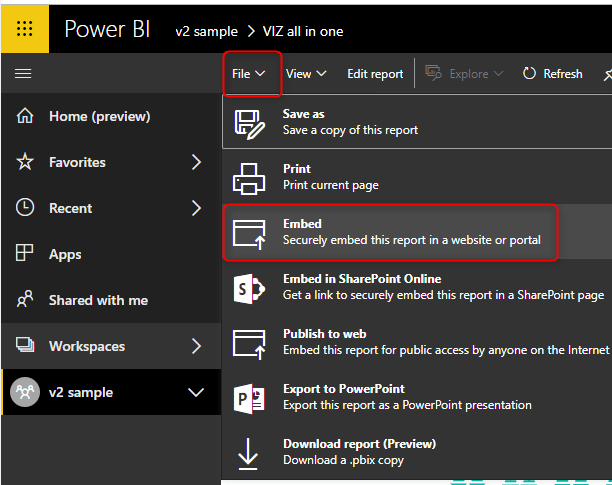Select Download report (Preview) option
The width and height of the screenshot is (612, 485).
[417, 452]
